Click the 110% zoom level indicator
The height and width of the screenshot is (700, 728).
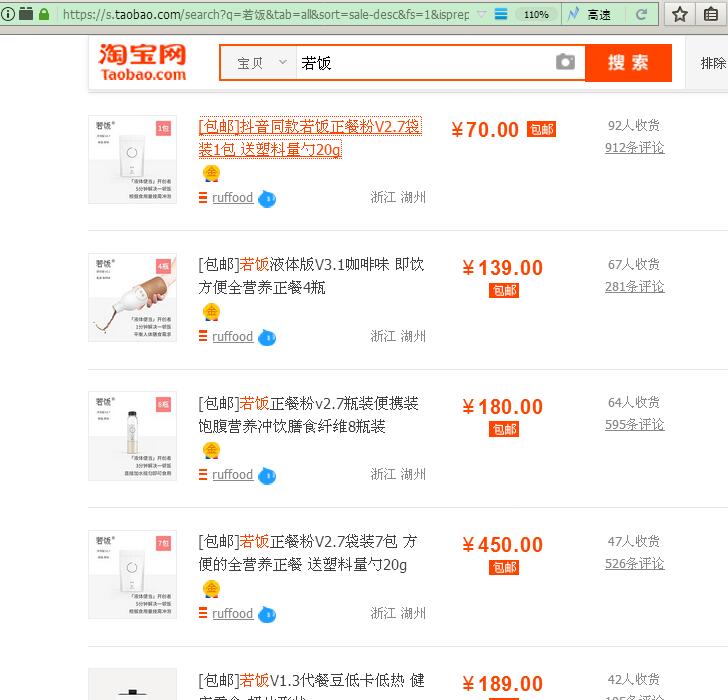pyautogui.click(x=536, y=15)
